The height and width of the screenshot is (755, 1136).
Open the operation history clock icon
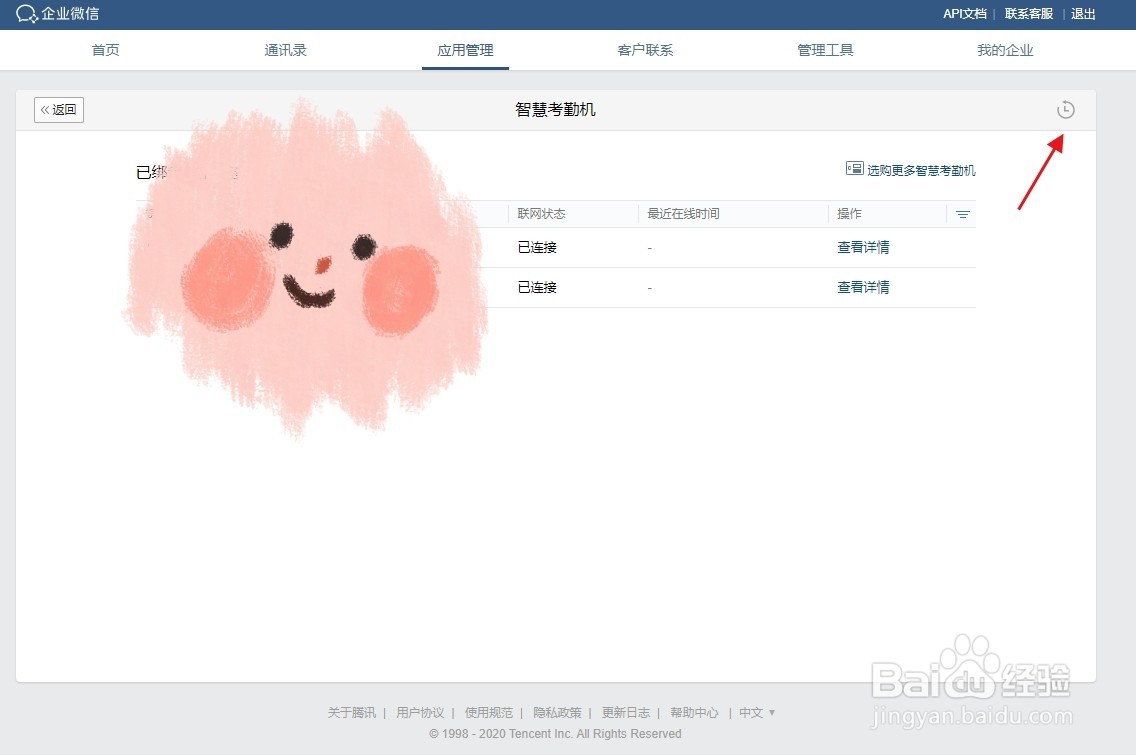tap(1065, 110)
